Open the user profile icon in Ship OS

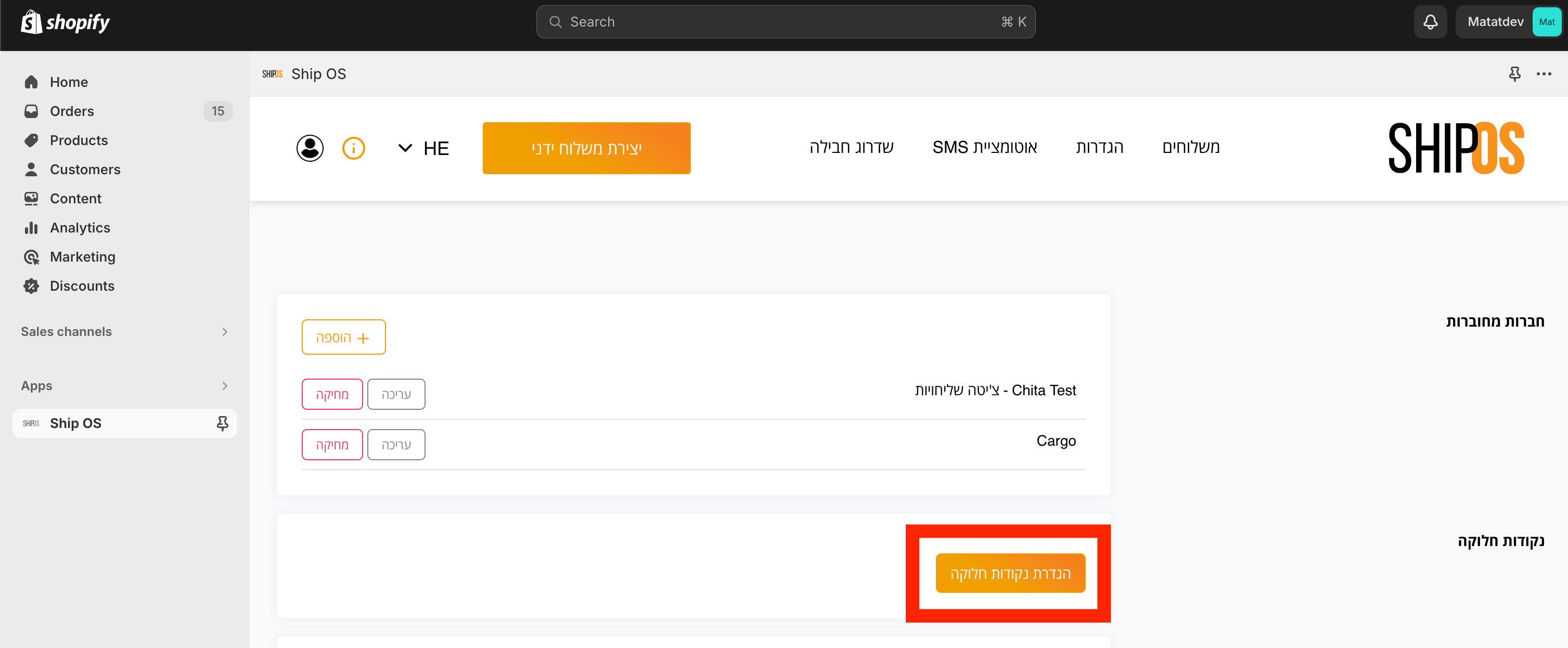point(310,148)
